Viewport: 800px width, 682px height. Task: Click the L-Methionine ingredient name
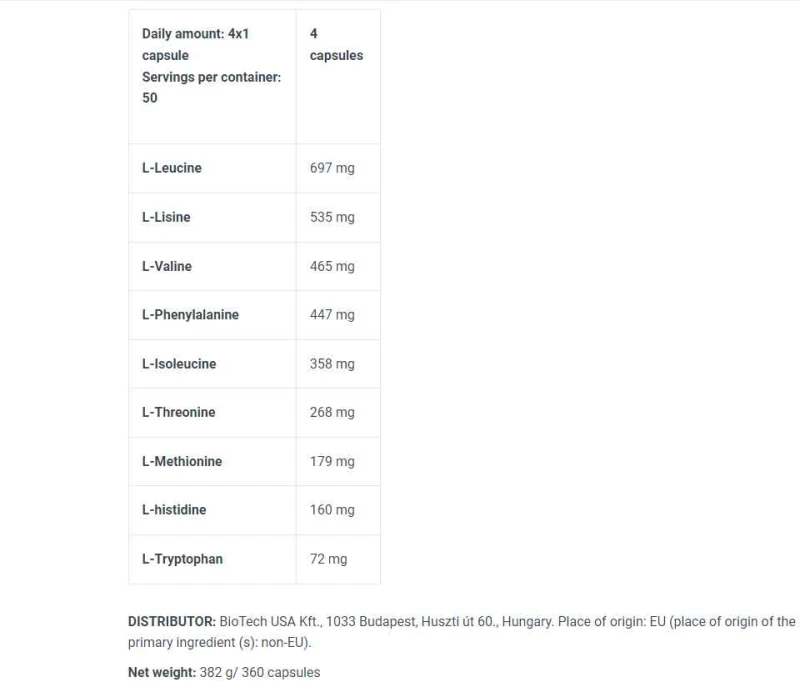(x=182, y=461)
